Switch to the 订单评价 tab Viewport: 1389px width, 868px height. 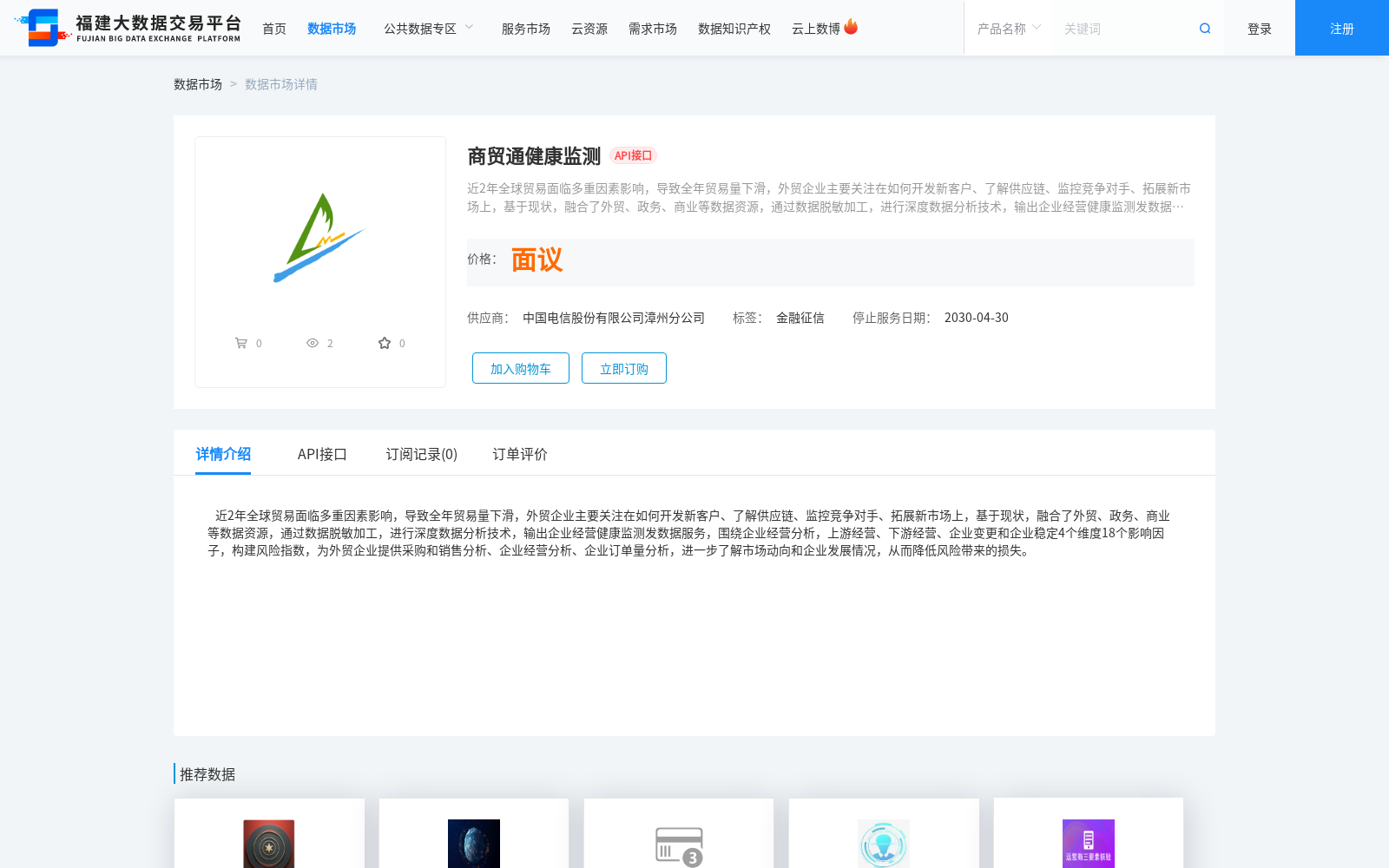[x=520, y=454]
